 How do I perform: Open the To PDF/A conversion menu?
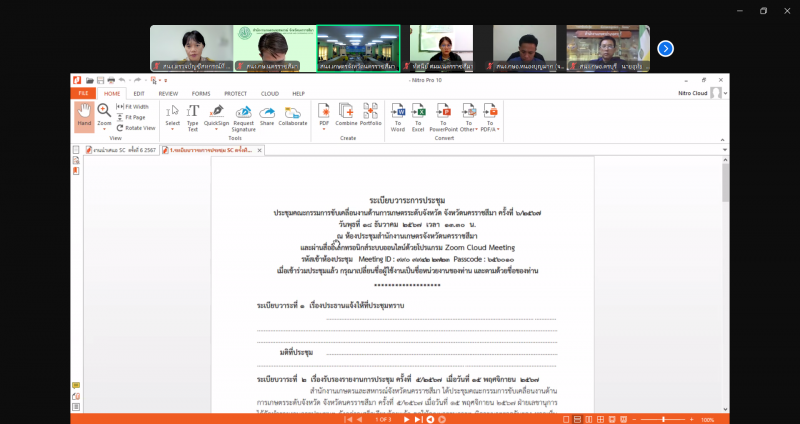[x=490, y=117]
